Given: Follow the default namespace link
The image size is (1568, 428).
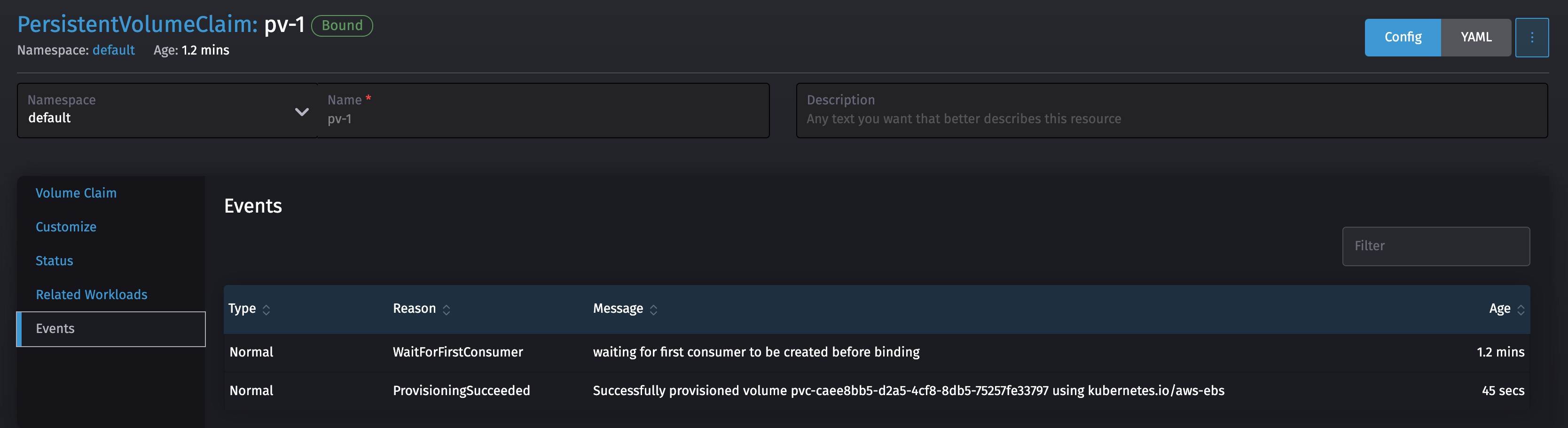Looking at the screenshot, I should point(113,50).
